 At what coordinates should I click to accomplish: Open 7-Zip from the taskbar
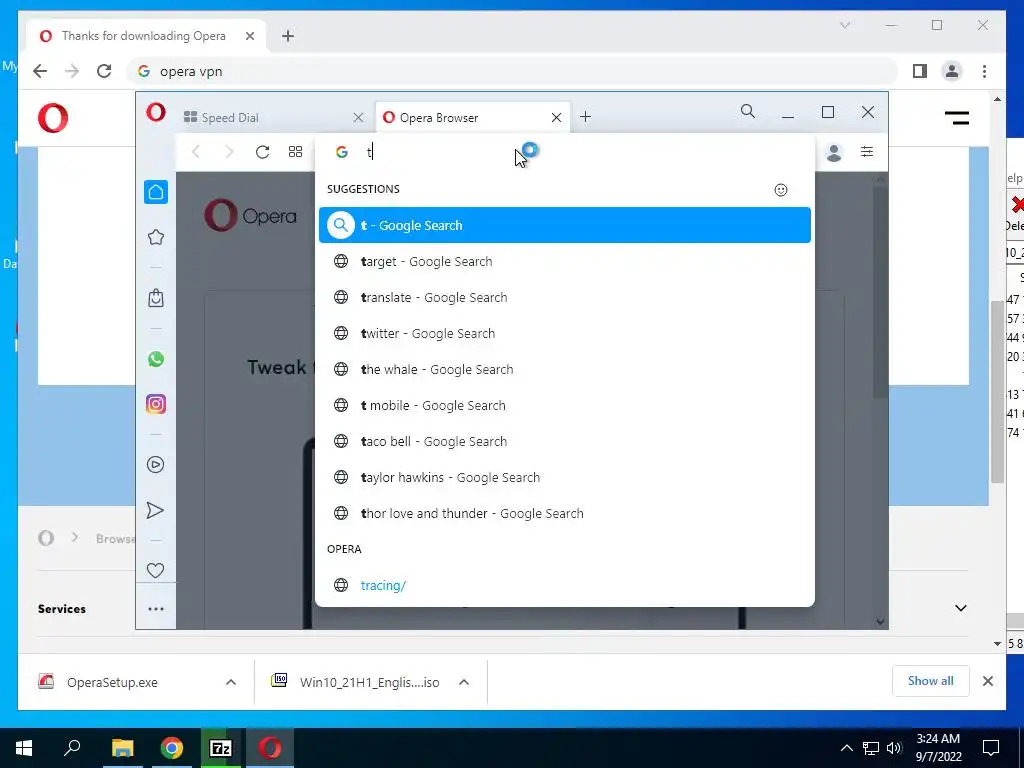pyautogui.click(x=221, y=748)
